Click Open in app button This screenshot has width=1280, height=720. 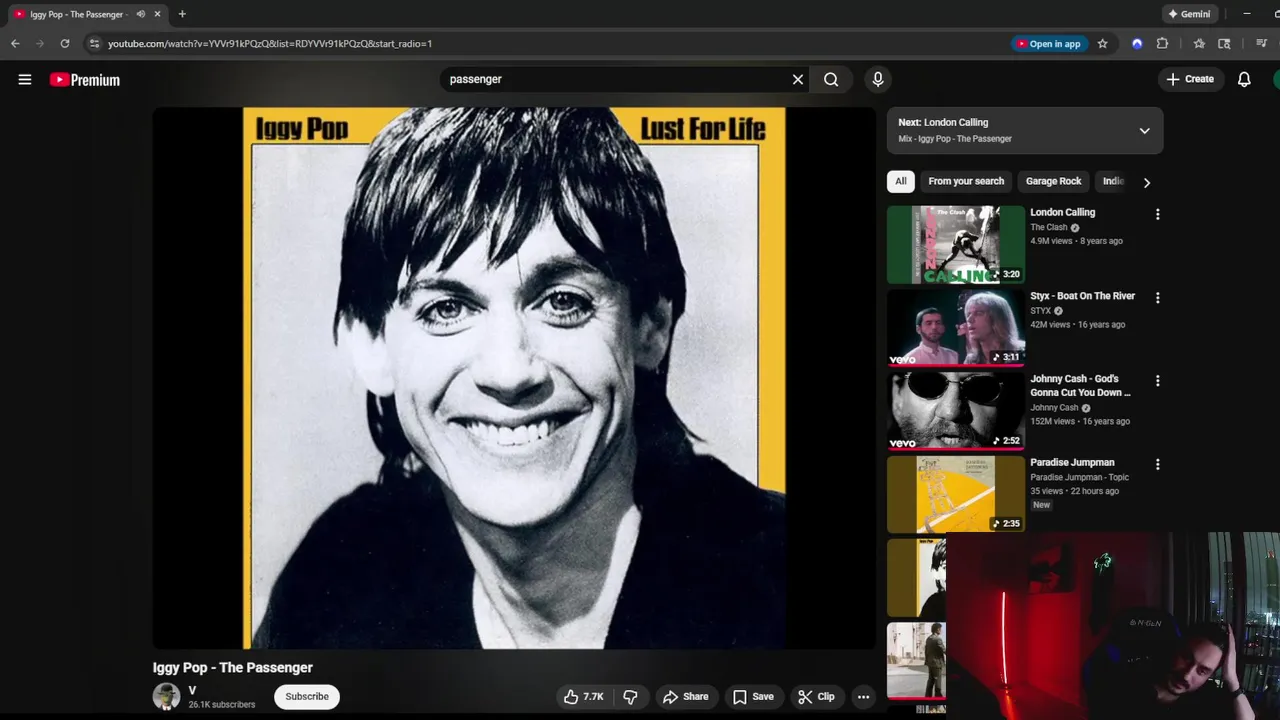pyautogui.click(x=1048, y=44)
